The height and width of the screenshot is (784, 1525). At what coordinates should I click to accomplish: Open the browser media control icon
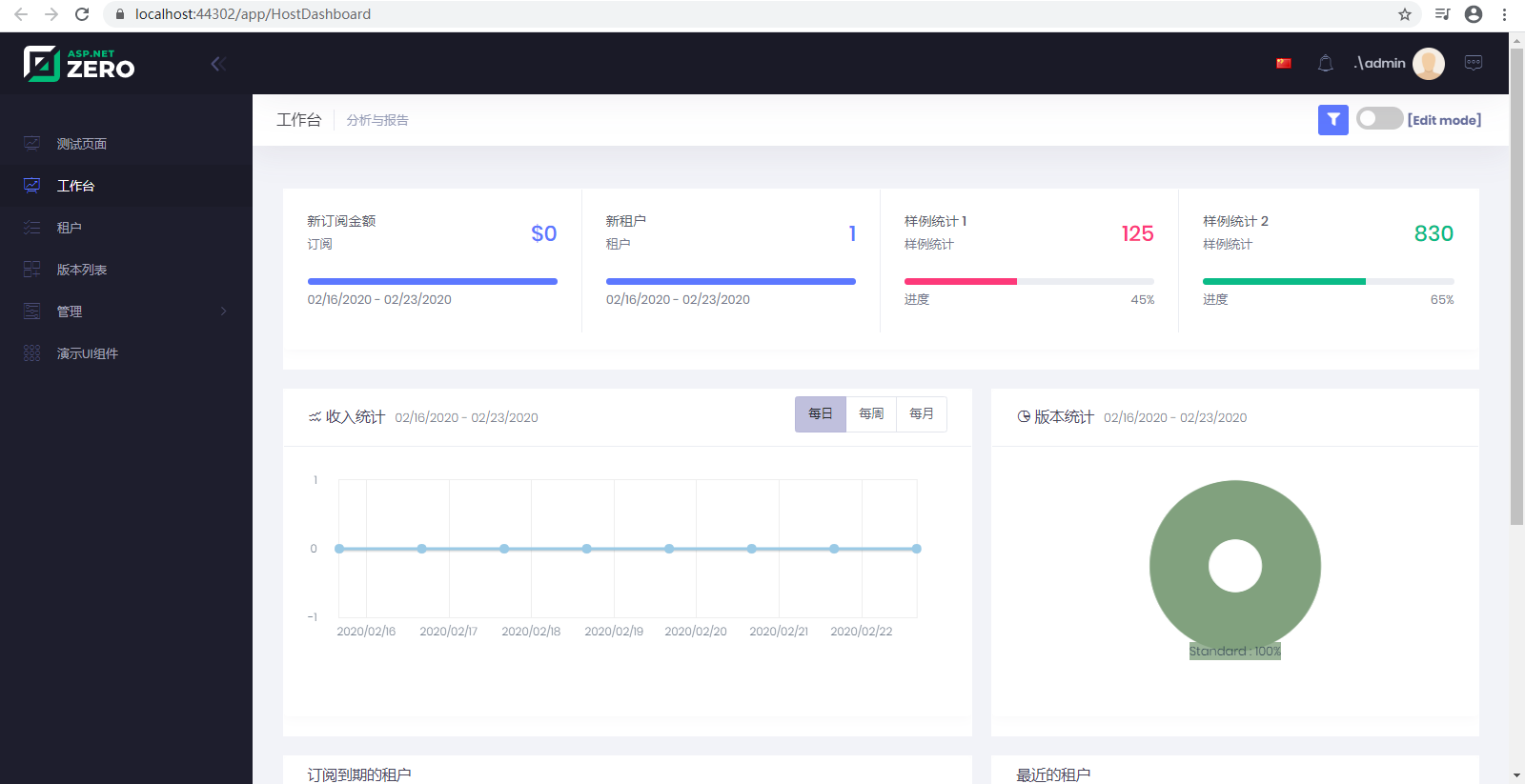[1442, 14]
